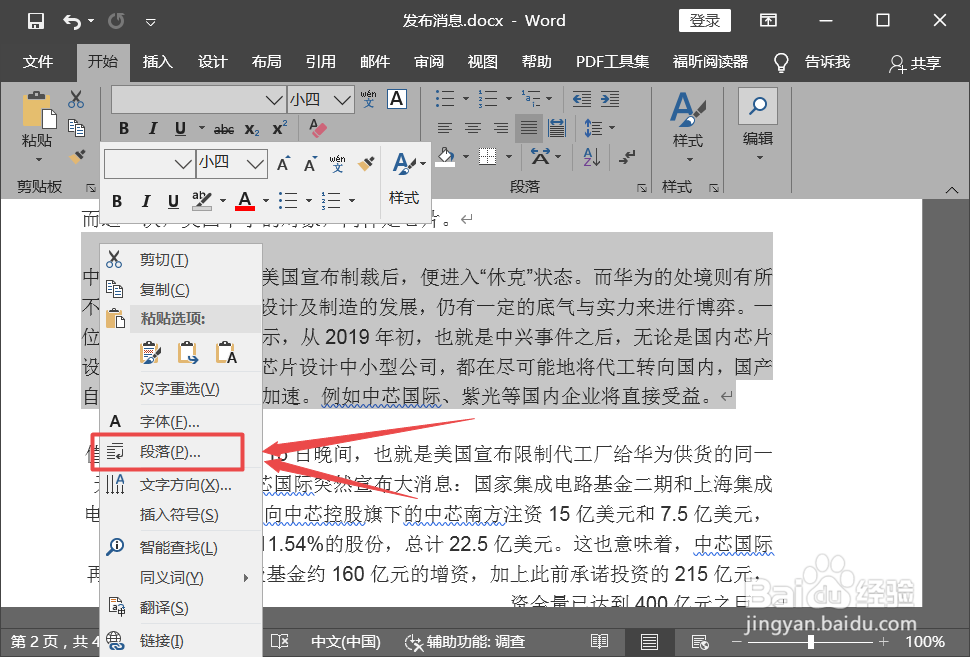Select justify alignment in ribbon
This screenshot has height=657, width=970.
pyautogui.click(x=528, y=128)
